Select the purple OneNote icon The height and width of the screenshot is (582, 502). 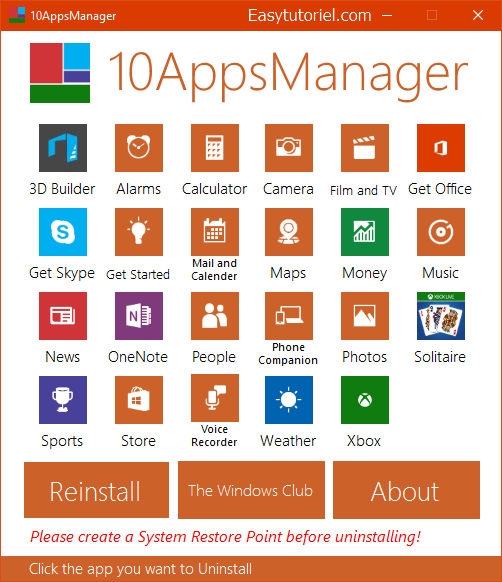coord(139,316)
